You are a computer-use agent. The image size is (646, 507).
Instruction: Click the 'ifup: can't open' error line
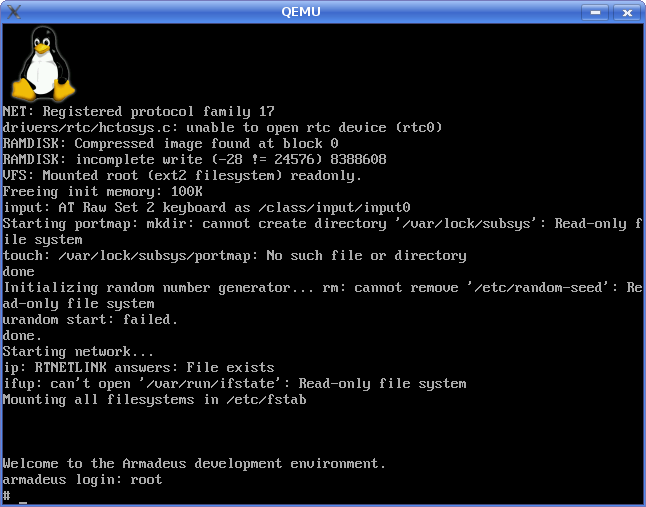234,384
